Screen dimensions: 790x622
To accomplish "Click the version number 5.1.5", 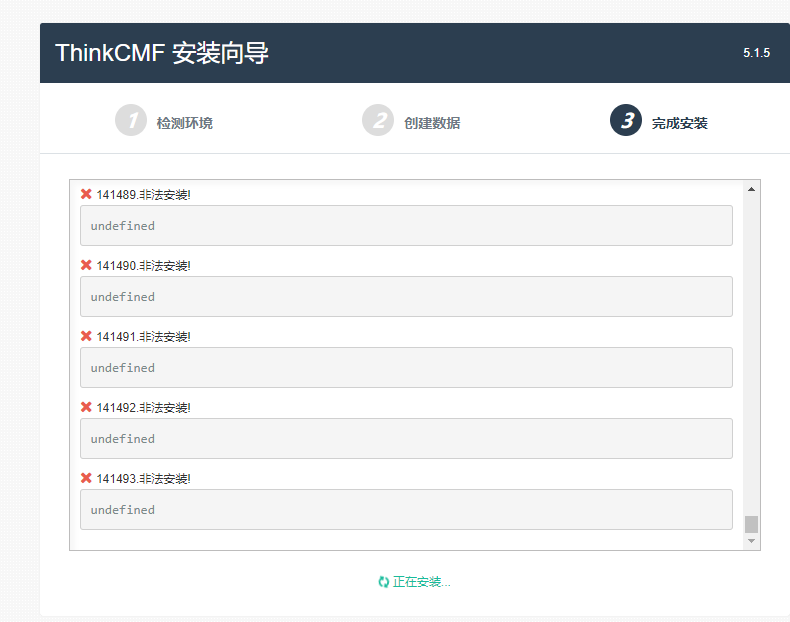I will tap(756, 53).
